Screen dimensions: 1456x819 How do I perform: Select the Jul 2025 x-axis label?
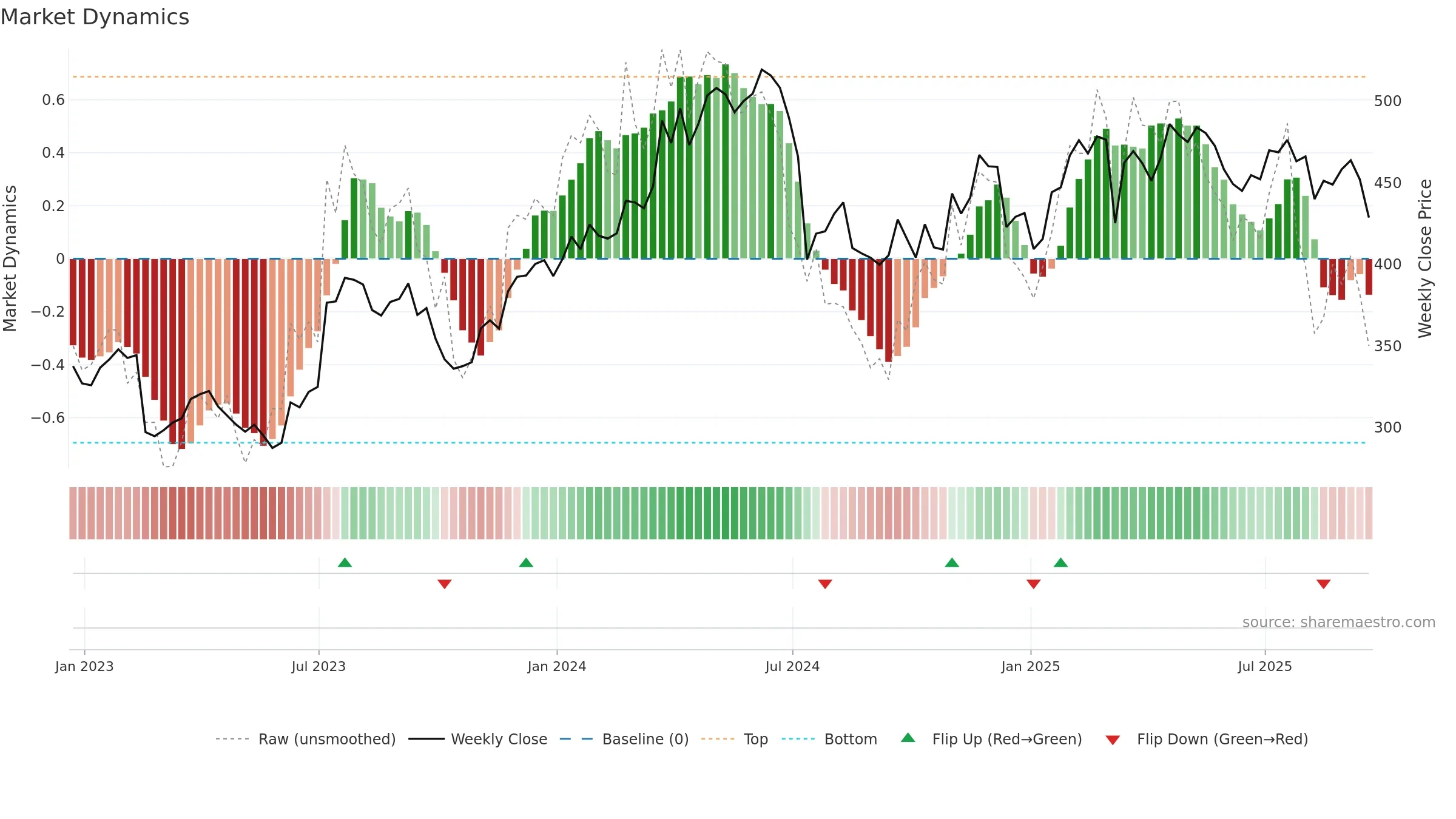(x=1265, y=666)
